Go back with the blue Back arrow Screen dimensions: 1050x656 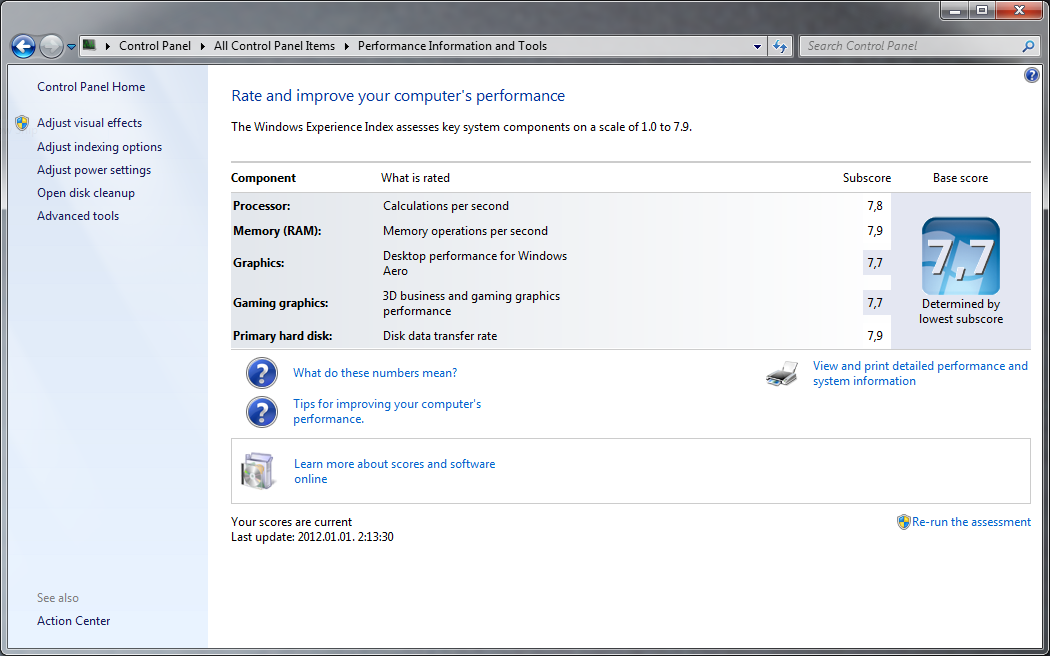point(23,46)
